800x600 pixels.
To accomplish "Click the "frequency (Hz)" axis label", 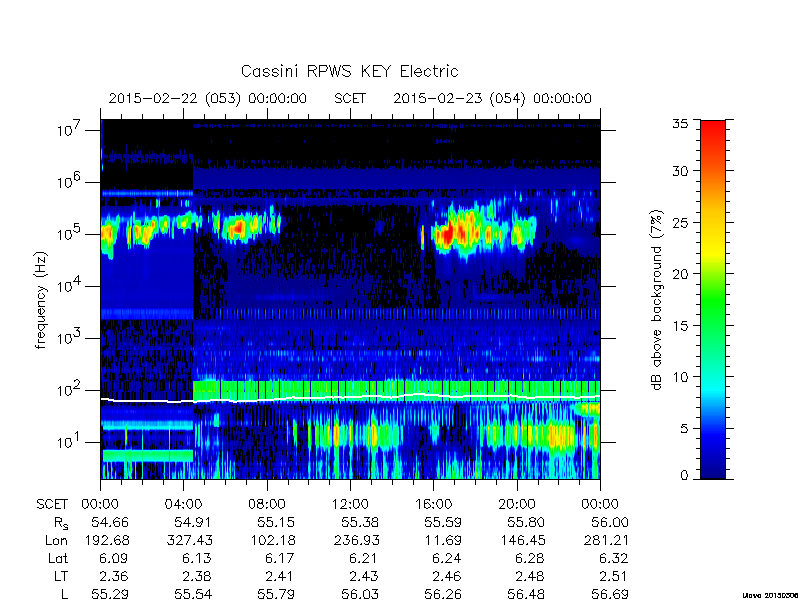I will pyautogui.click(x=41, y=300).
